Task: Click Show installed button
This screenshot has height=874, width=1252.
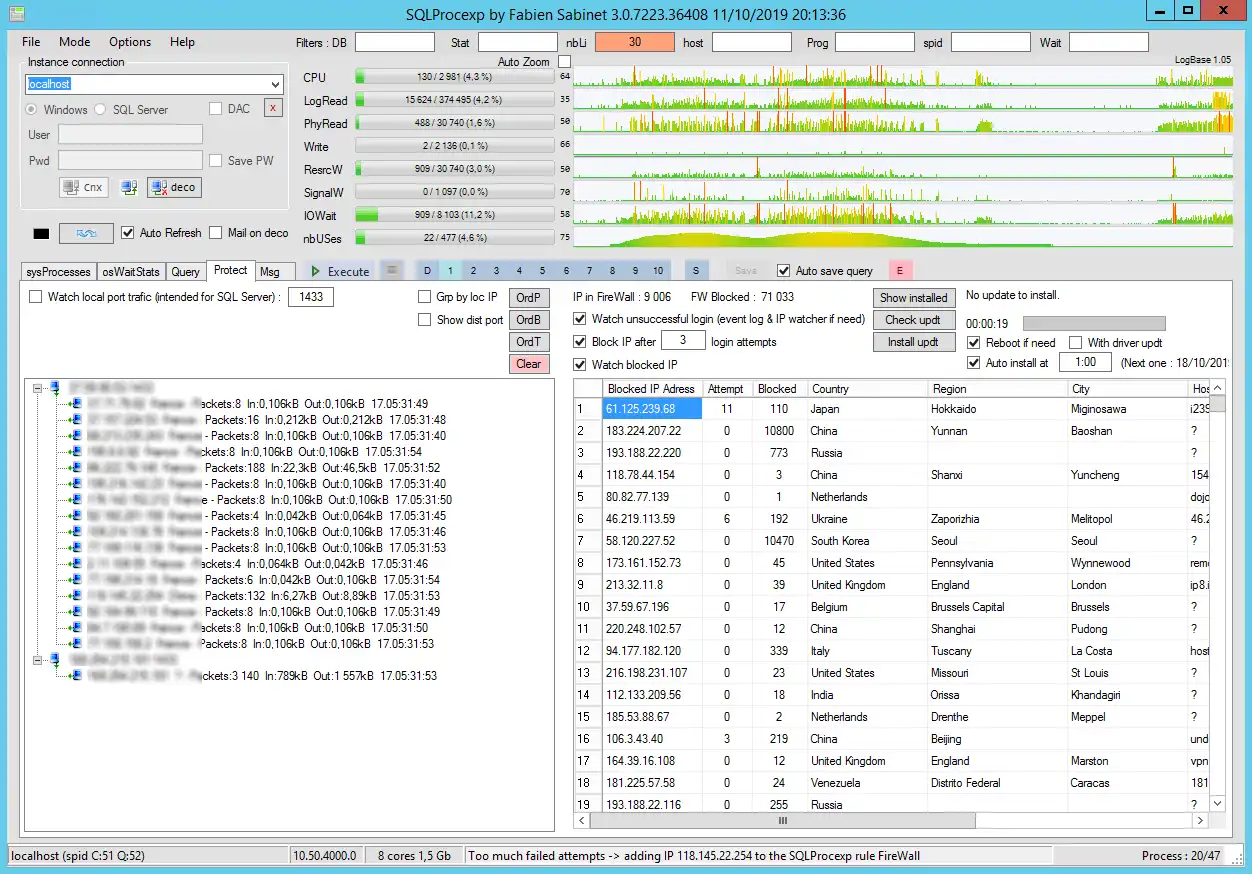Action: click(x=914, y=298)
